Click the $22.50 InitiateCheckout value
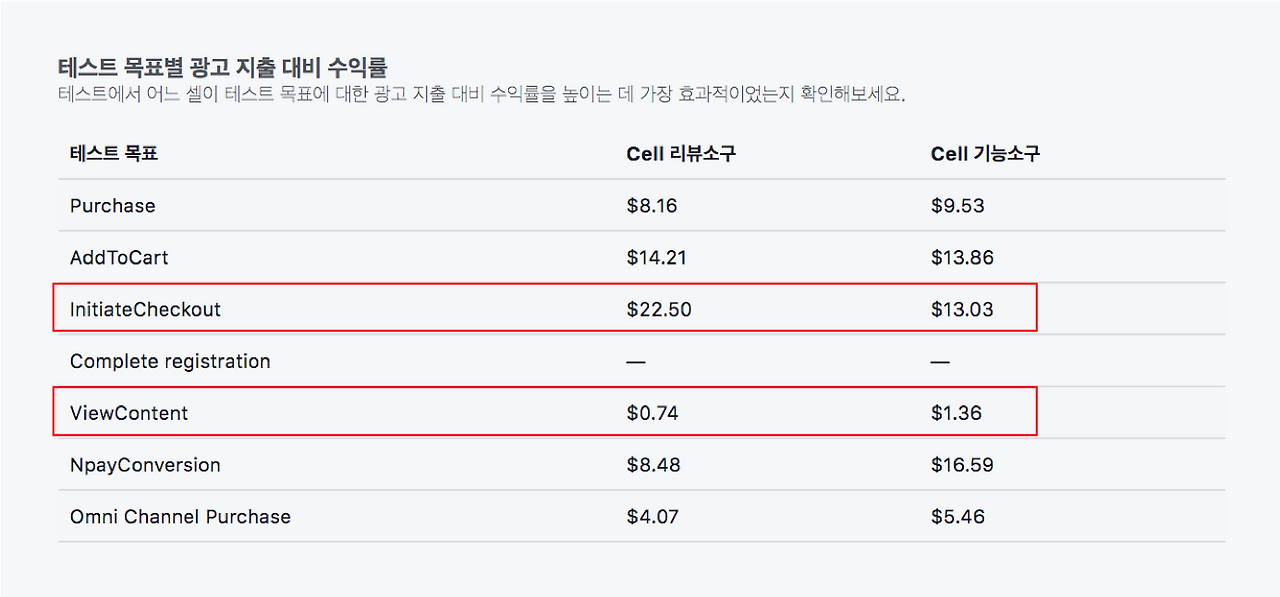This screenshot has width=1280, height=597. tap(659, 310)
